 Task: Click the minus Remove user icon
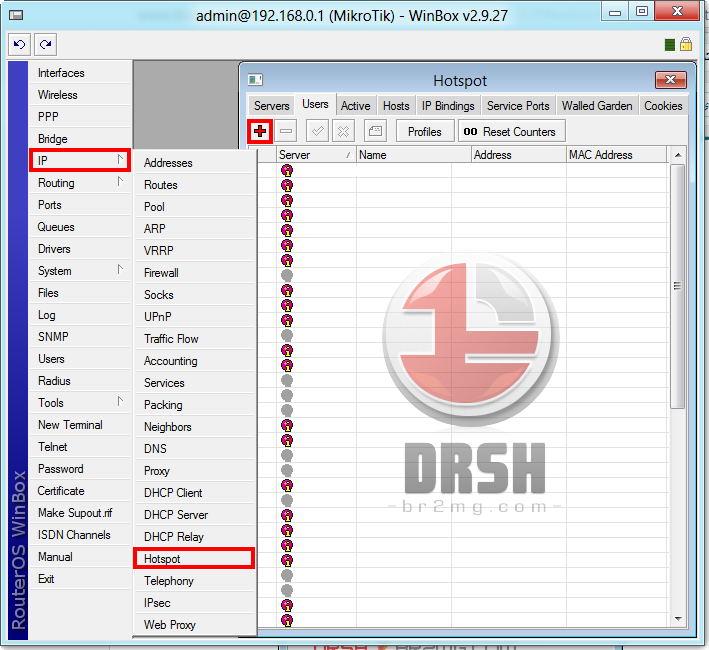(286, 132)
